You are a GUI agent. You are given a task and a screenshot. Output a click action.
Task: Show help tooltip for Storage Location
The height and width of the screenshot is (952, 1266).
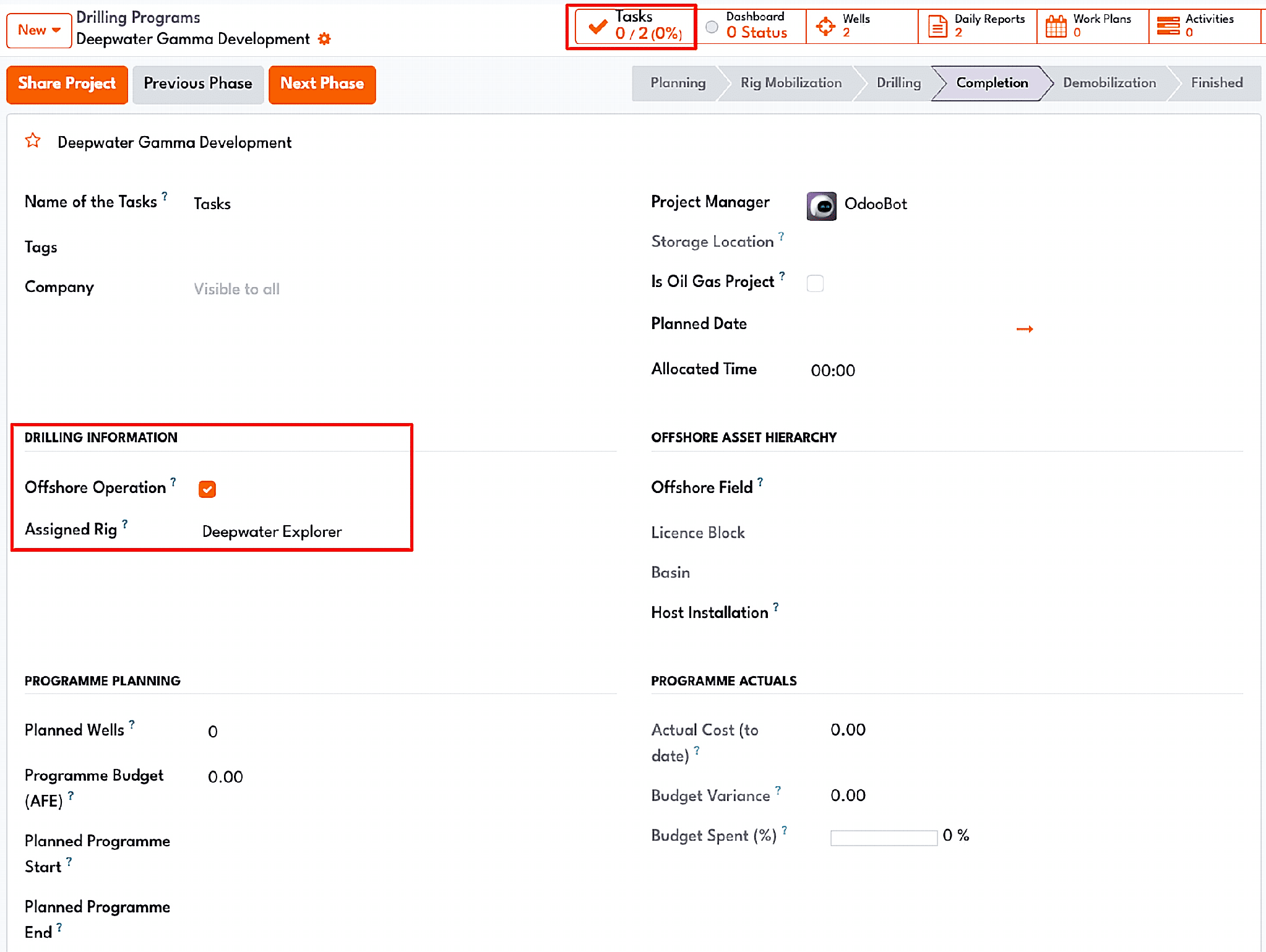pyautogui.click(x=782, y=236)
